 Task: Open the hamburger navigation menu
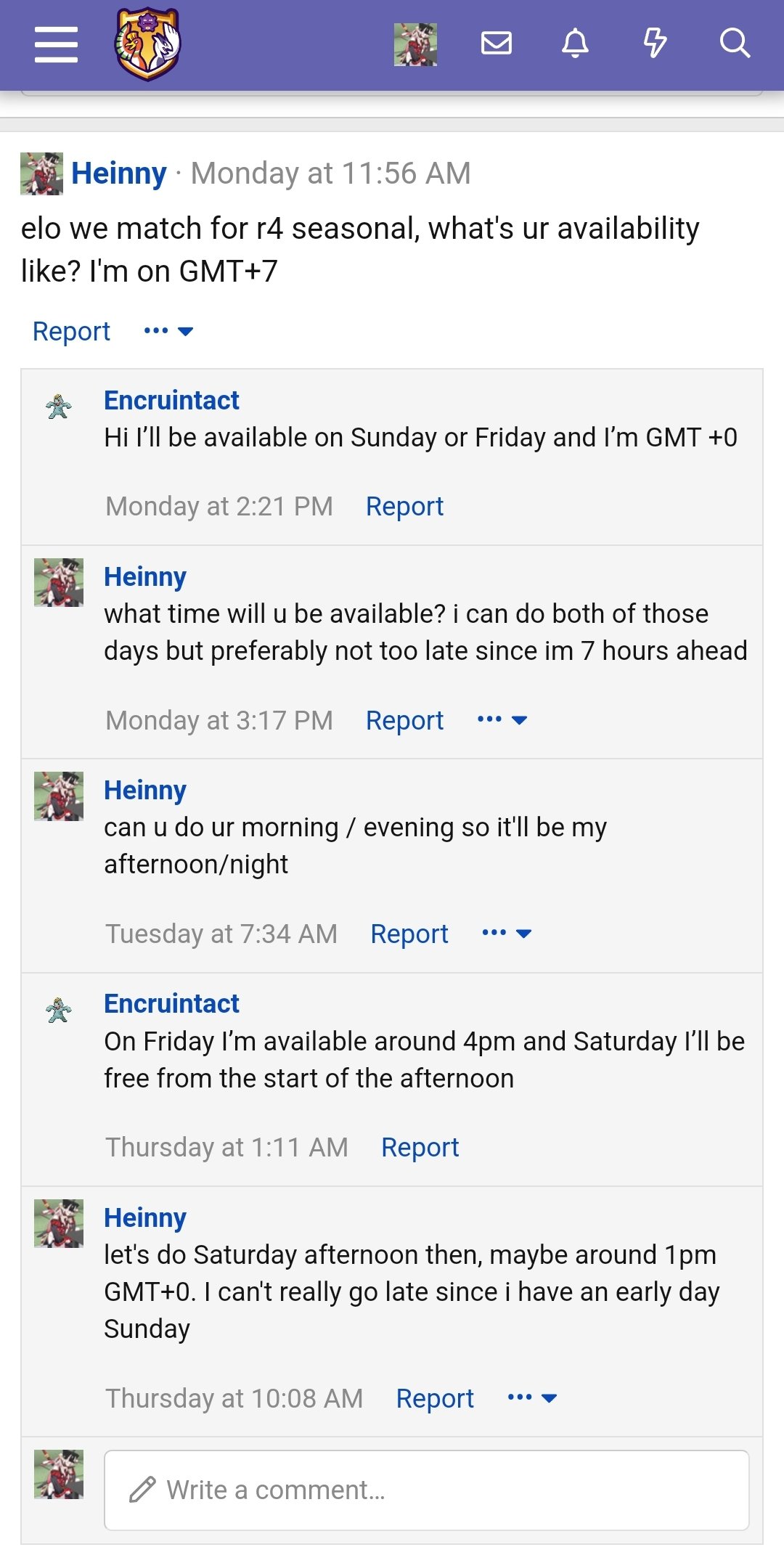coord(56,44)
